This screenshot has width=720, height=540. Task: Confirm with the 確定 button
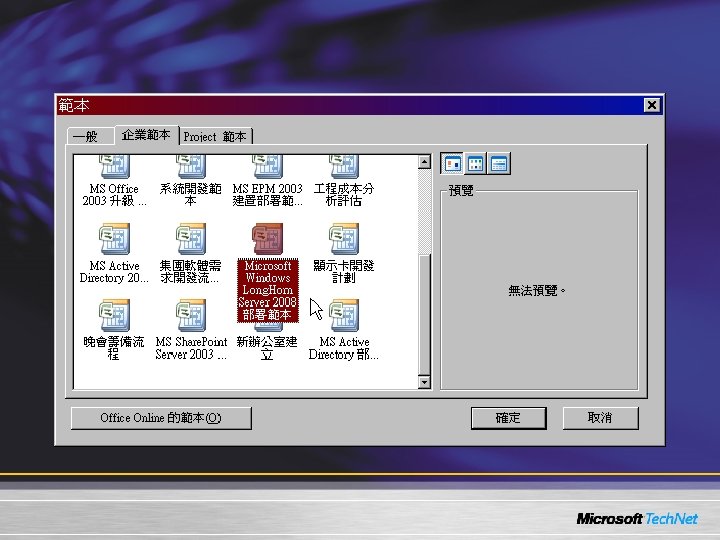click(508, 418)
